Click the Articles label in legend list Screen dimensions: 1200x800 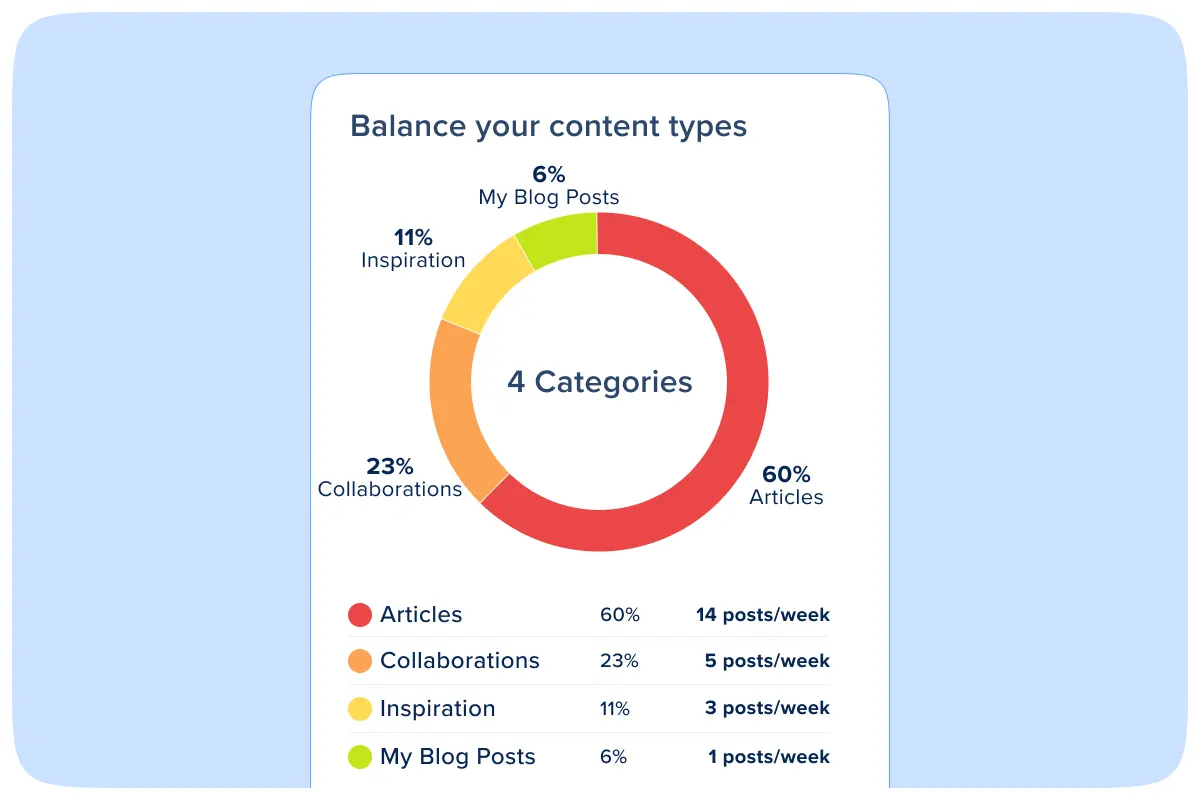[421, 614]
